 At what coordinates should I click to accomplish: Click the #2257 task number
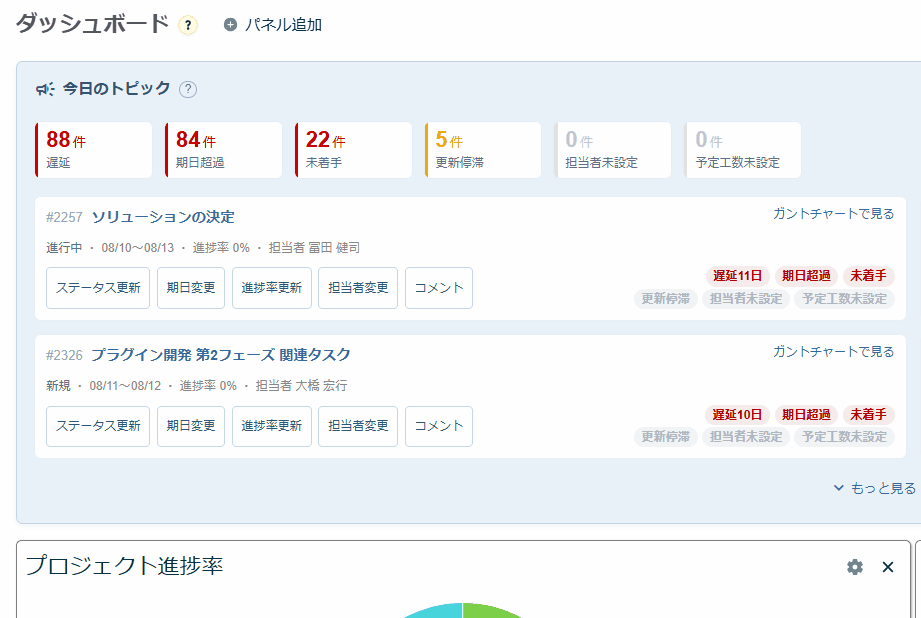pyautogui.click(x=65, y=217)
